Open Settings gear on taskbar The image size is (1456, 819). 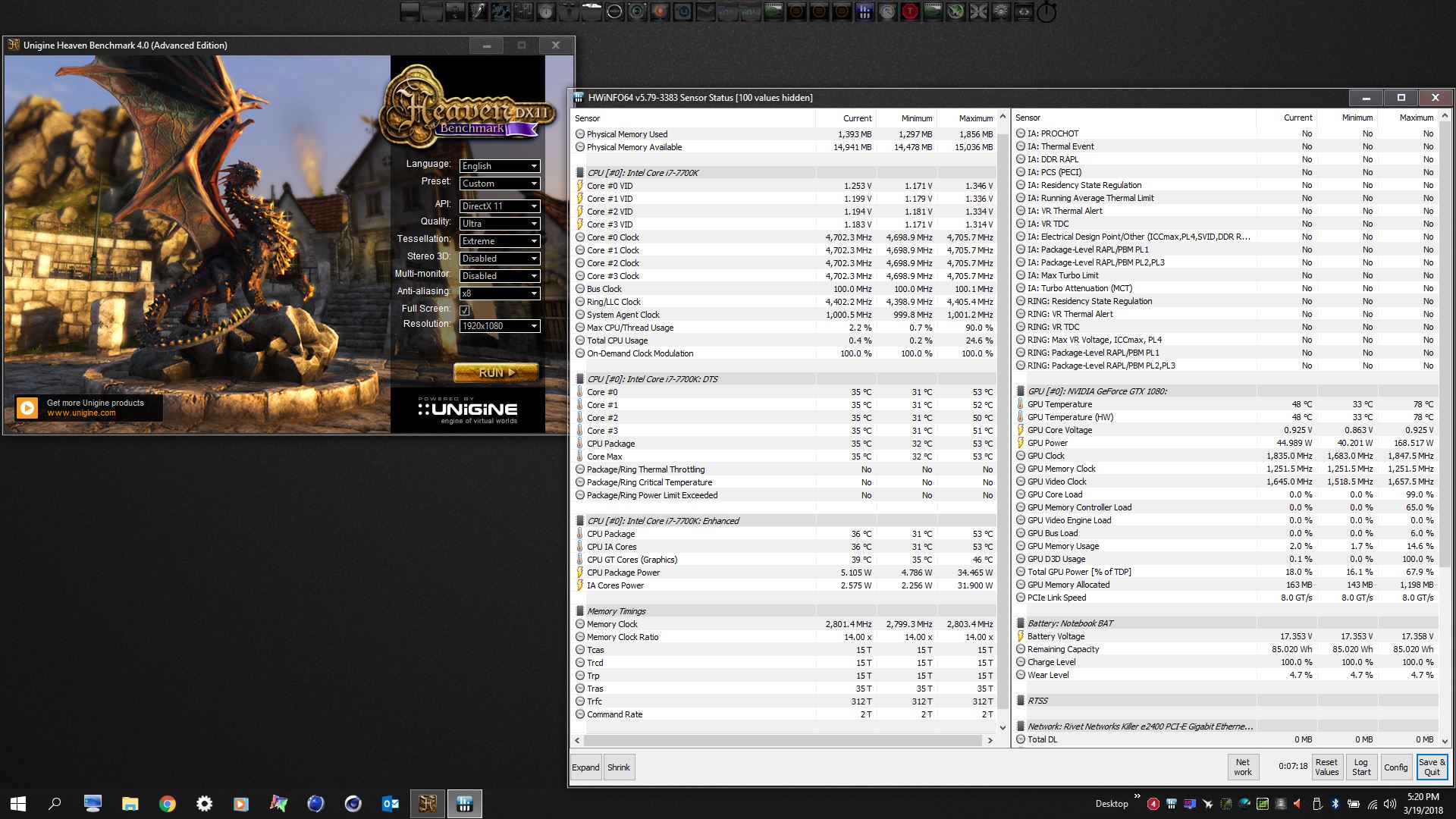[204, 803]
